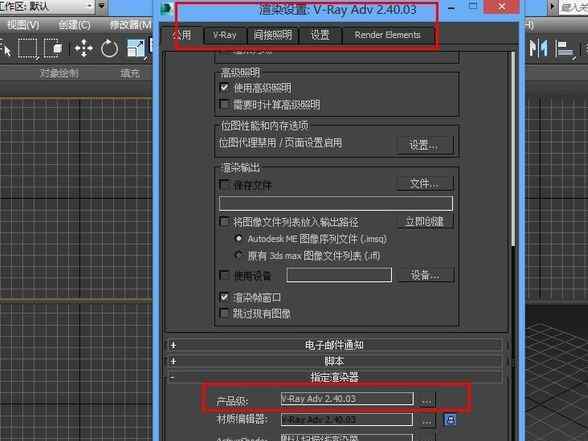Image resolution: width=588 pixels, height=441 pixels.
Task: Switch to the V-Ray tab
Action: point(225,35)
